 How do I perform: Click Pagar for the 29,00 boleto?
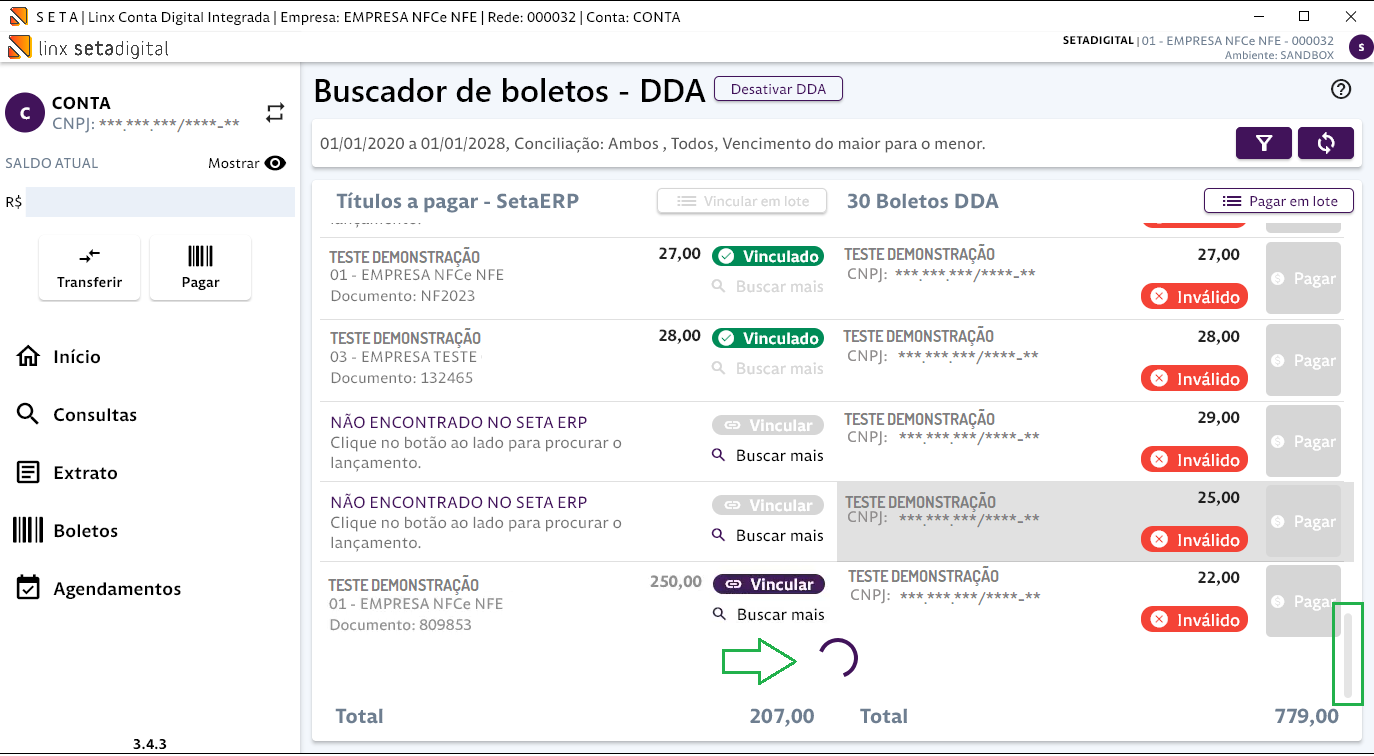click(x=1304, y=442)
